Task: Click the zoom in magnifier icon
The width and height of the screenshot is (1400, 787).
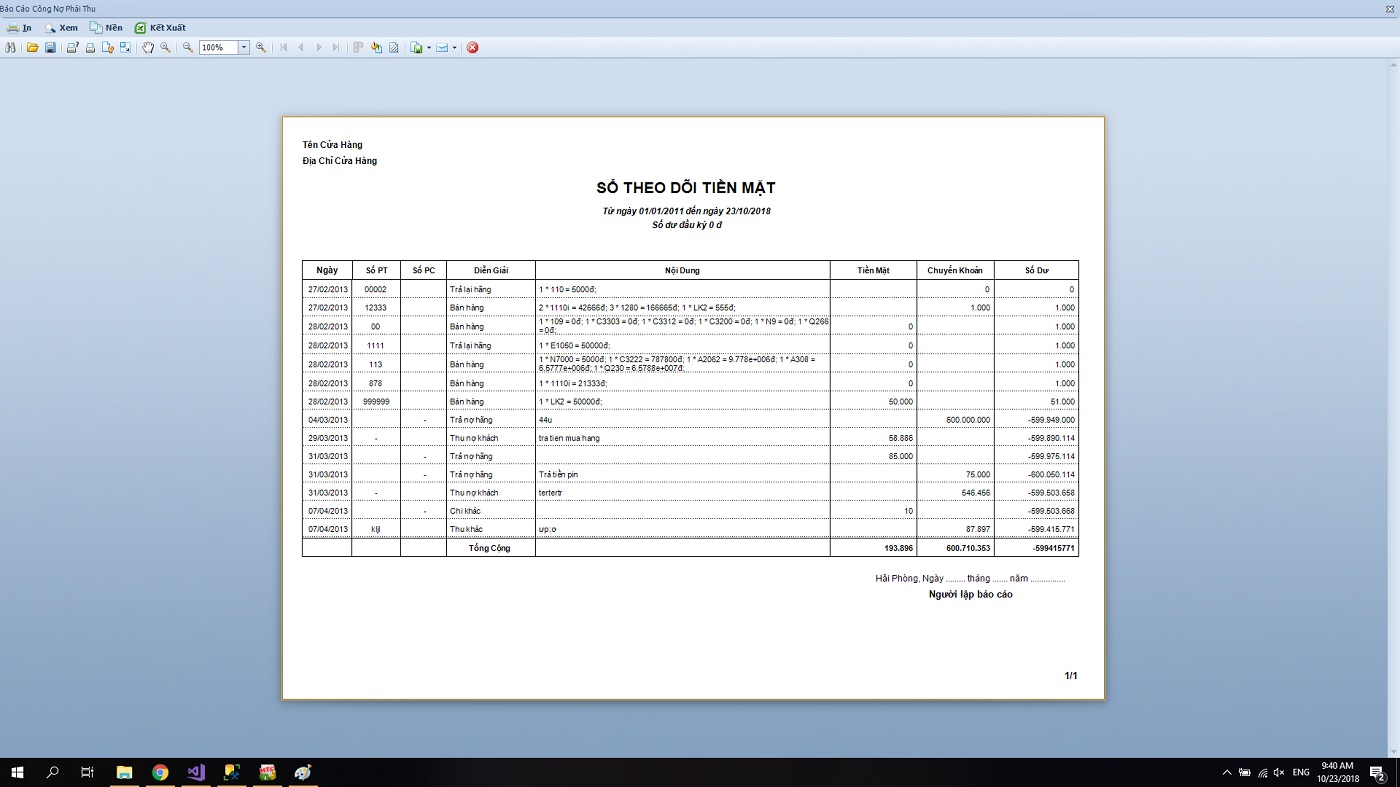Action: [x=261, y=47]
